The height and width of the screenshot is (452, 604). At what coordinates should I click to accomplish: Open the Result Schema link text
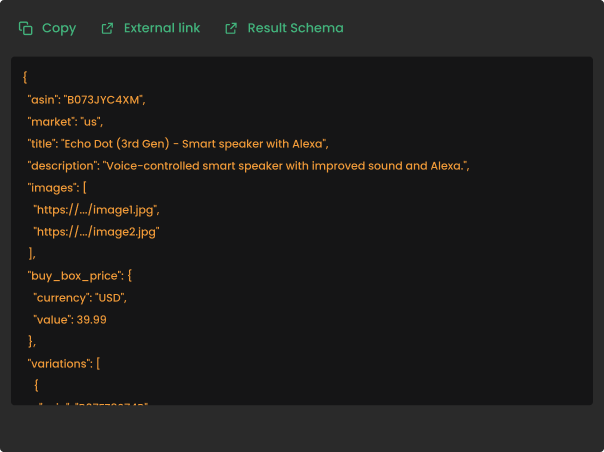tap(295, 28)
